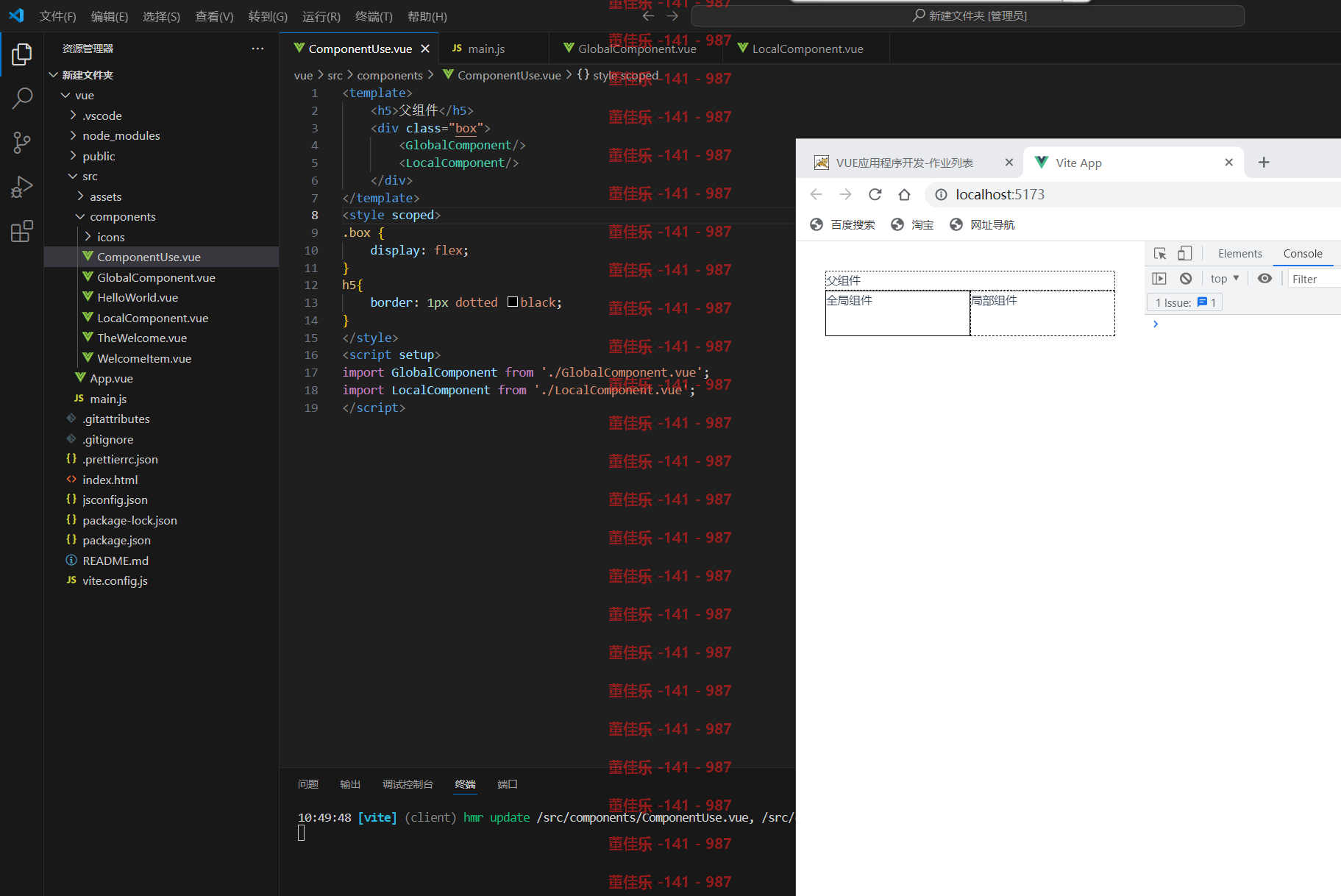Screen dimensions: 1341x896
Task: Open the Extensions view
Action: point(22,231)
